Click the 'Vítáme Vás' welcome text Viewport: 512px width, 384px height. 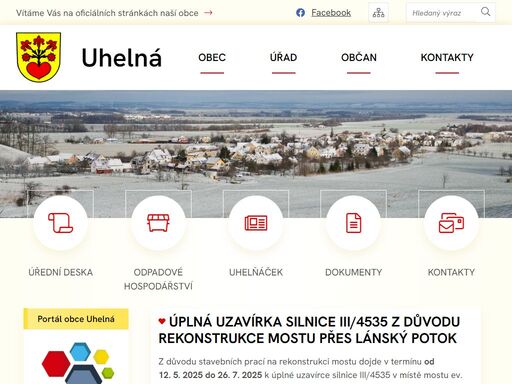[107, 13]
